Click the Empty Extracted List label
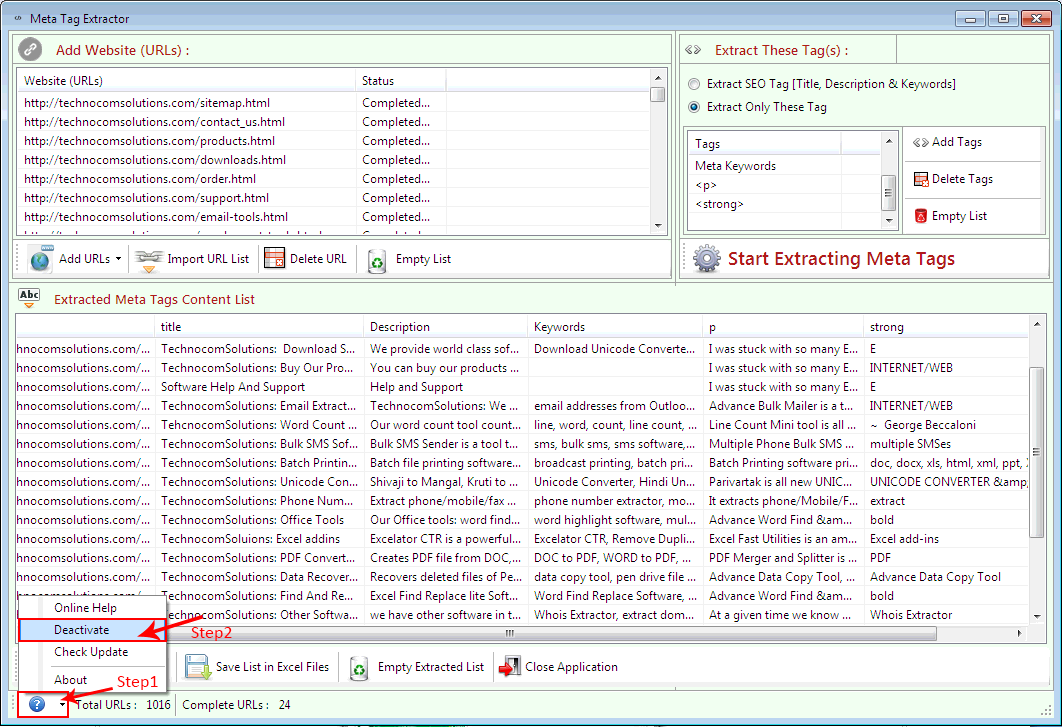Viewport: 1062px width, 727px height. (x=431, y=667)
